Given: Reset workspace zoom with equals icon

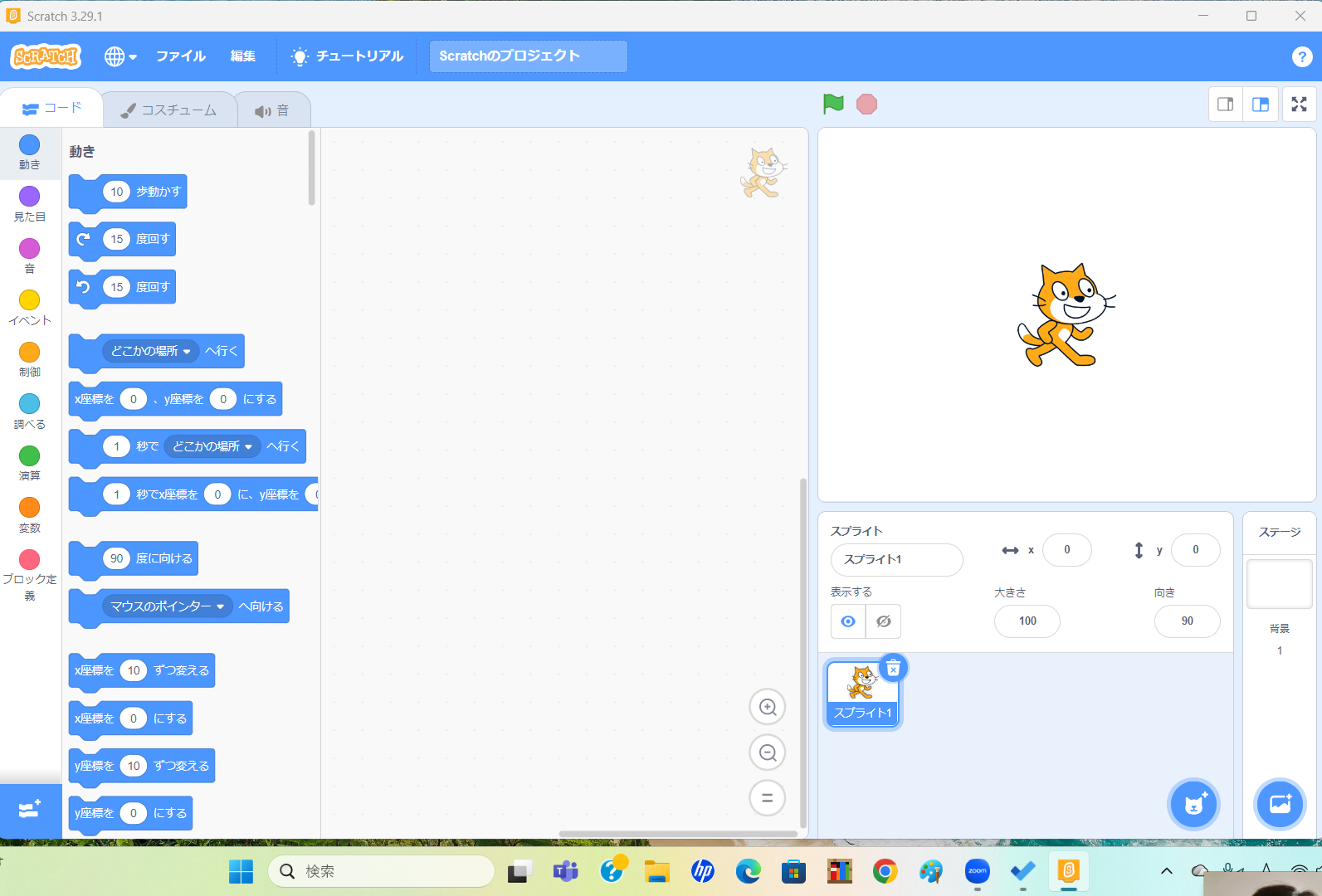Looking at the screenshot, I should (x=768, y=798).
